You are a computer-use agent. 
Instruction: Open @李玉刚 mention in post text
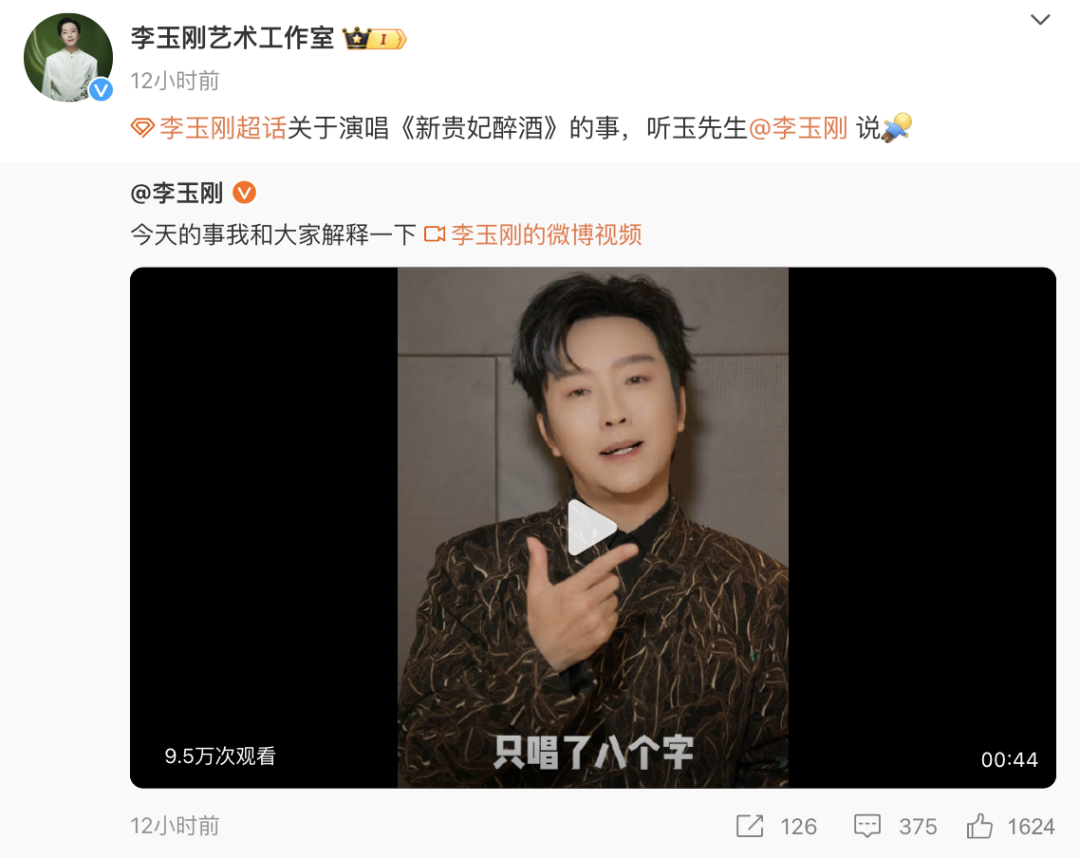798,128
